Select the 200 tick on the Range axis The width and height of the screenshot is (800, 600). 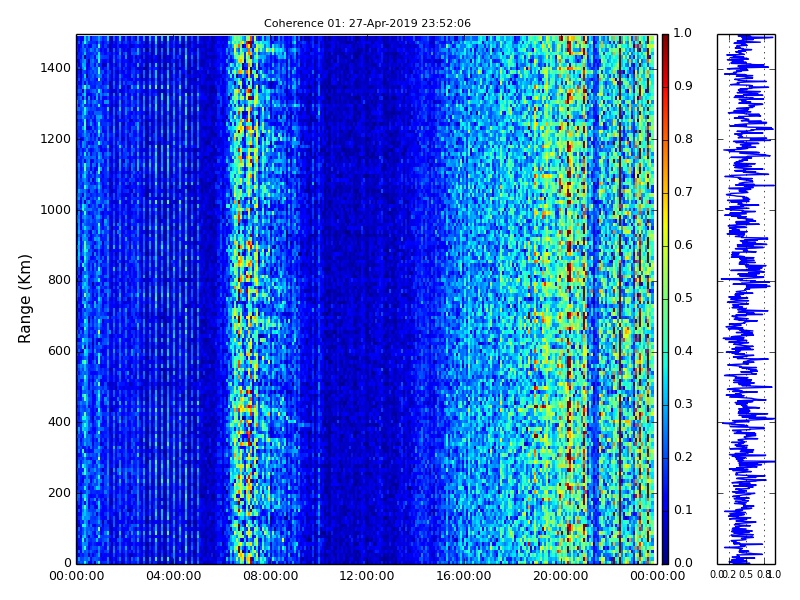[59, 493]
